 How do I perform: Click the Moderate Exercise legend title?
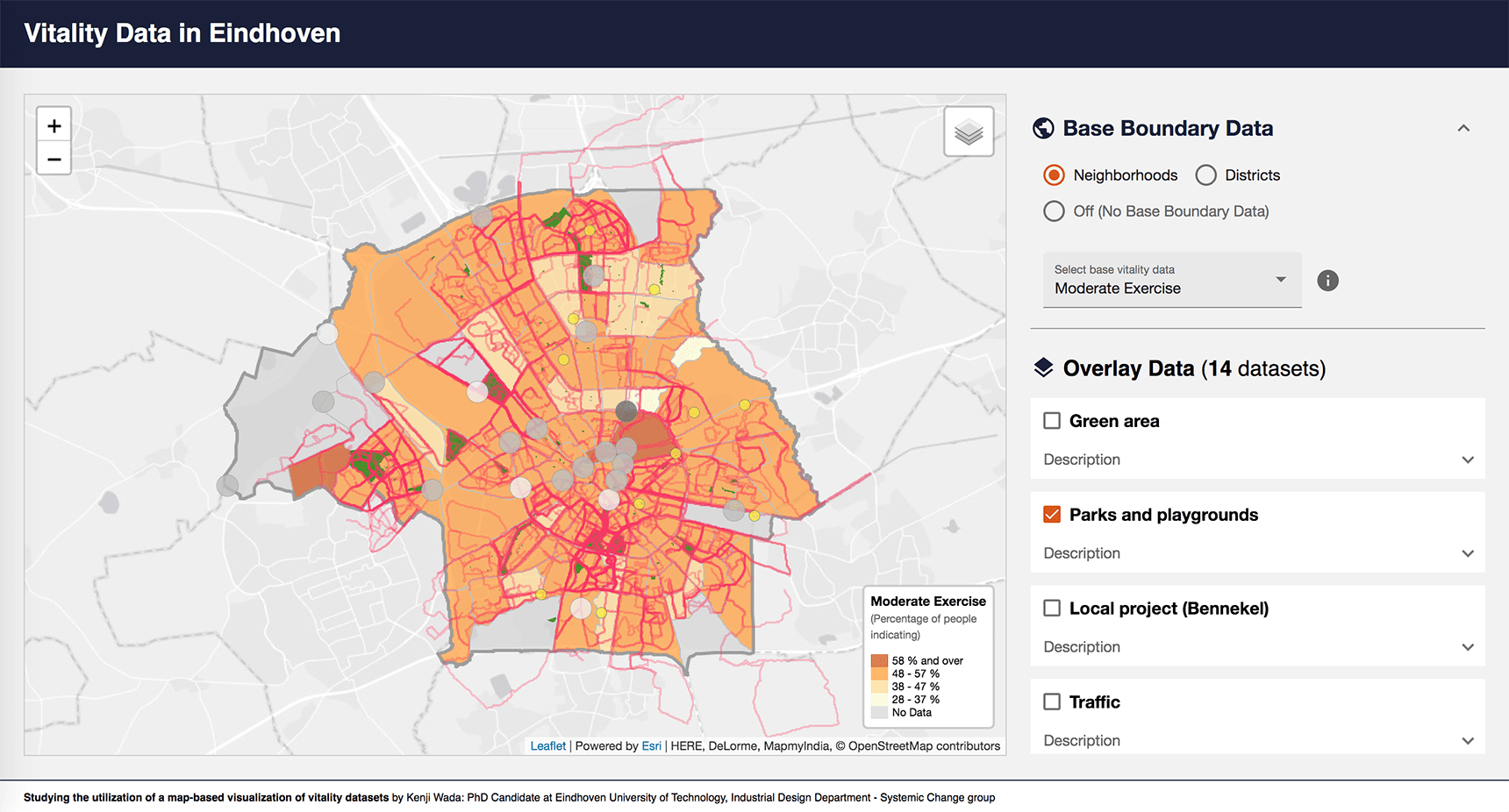[928, 602]
